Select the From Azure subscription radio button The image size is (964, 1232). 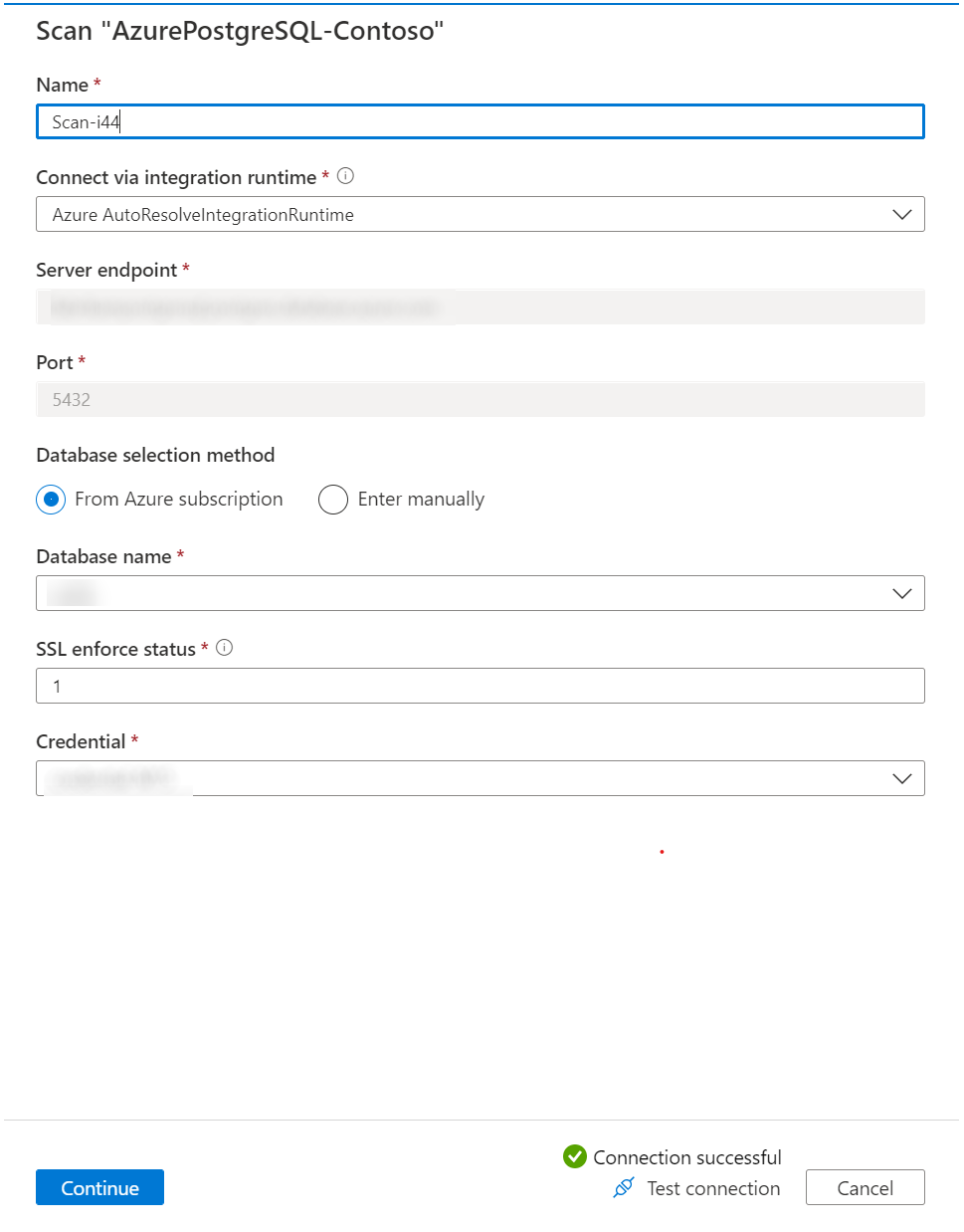coord(50,499)
